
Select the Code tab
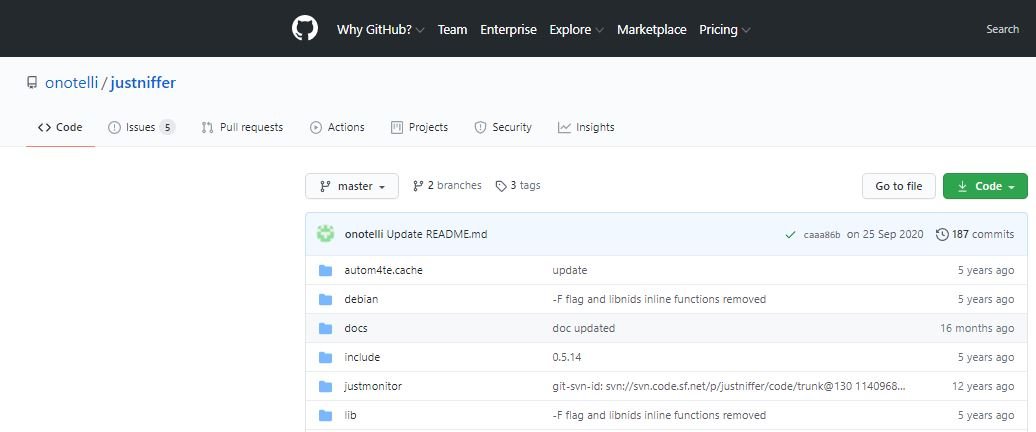coord(60,127)
